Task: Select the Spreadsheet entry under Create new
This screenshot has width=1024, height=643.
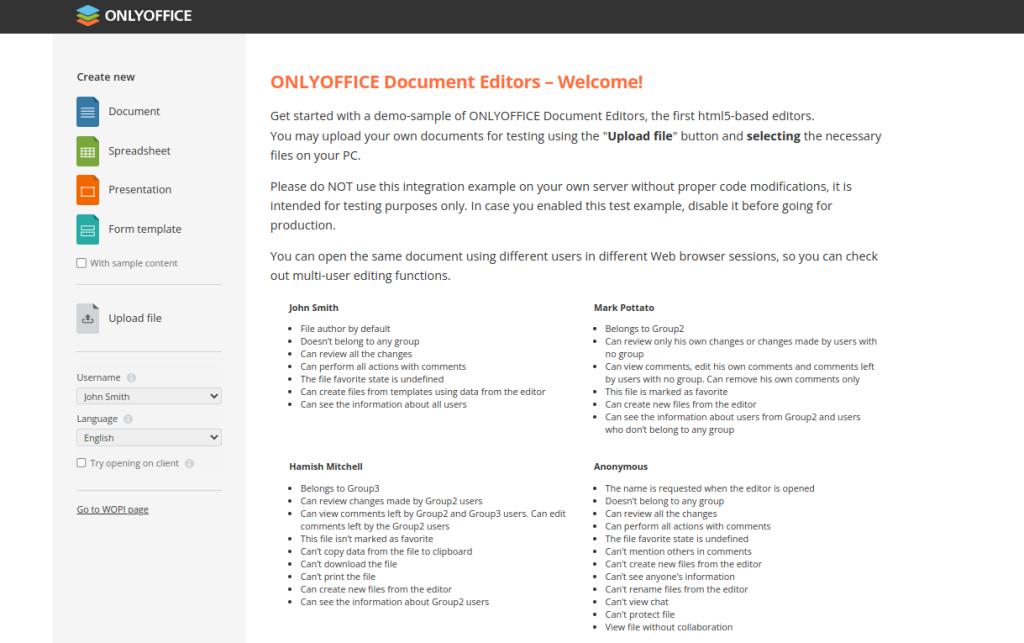Action: tap(140, 150)
